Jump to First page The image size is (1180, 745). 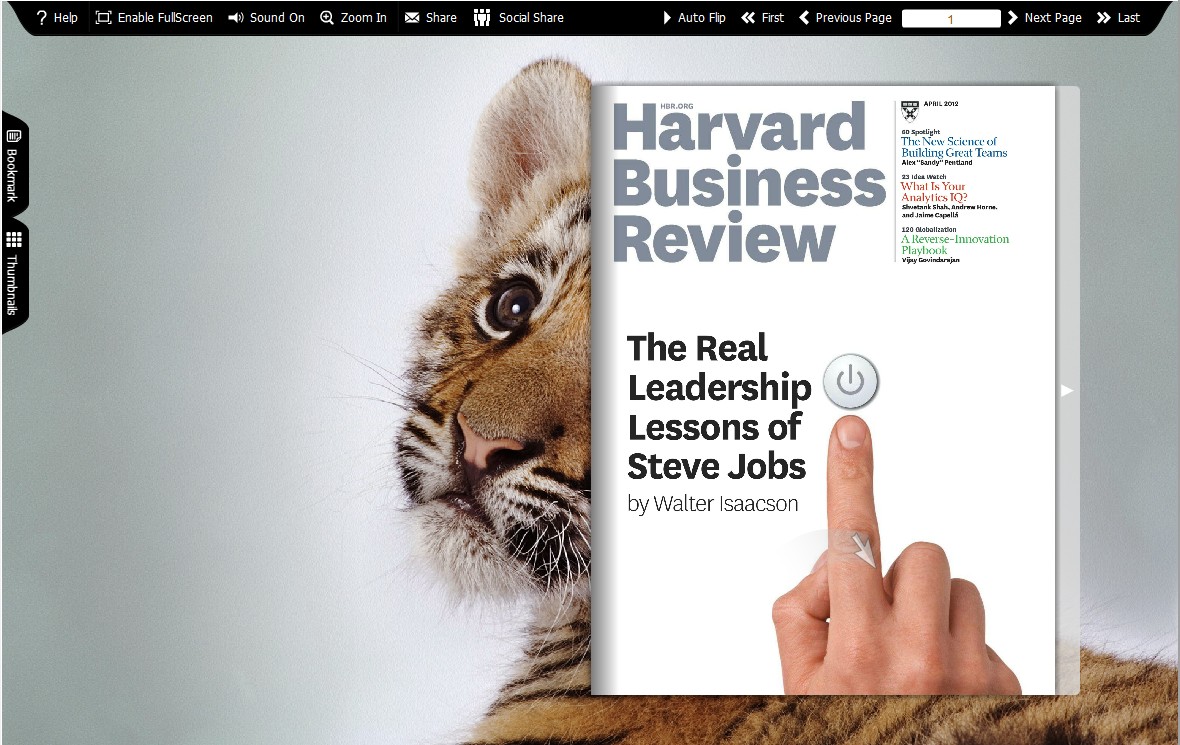(x=762, y=17)
